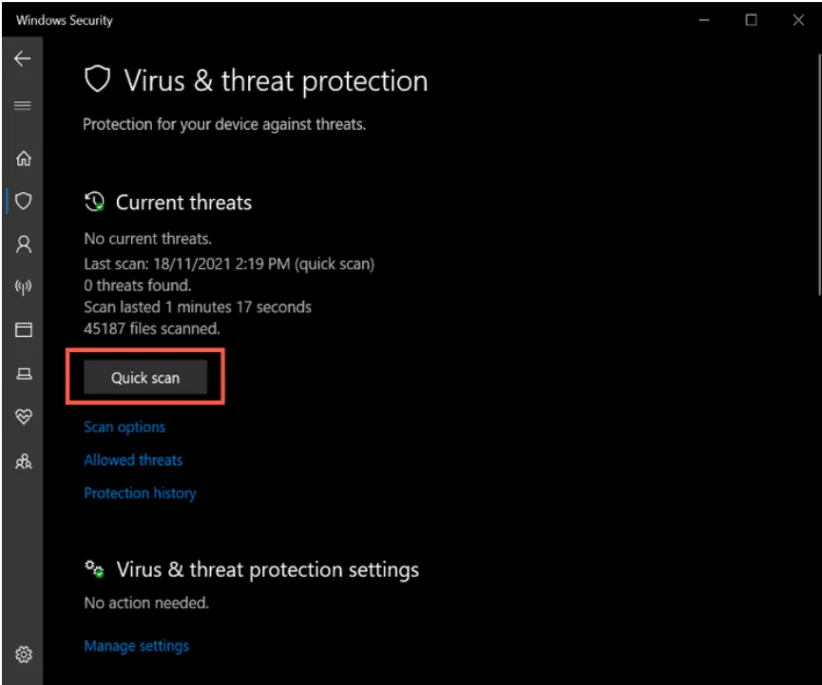Open Device security laptop icon
Image resolution: width=822 pixels, height=685 pixels.
24,374
